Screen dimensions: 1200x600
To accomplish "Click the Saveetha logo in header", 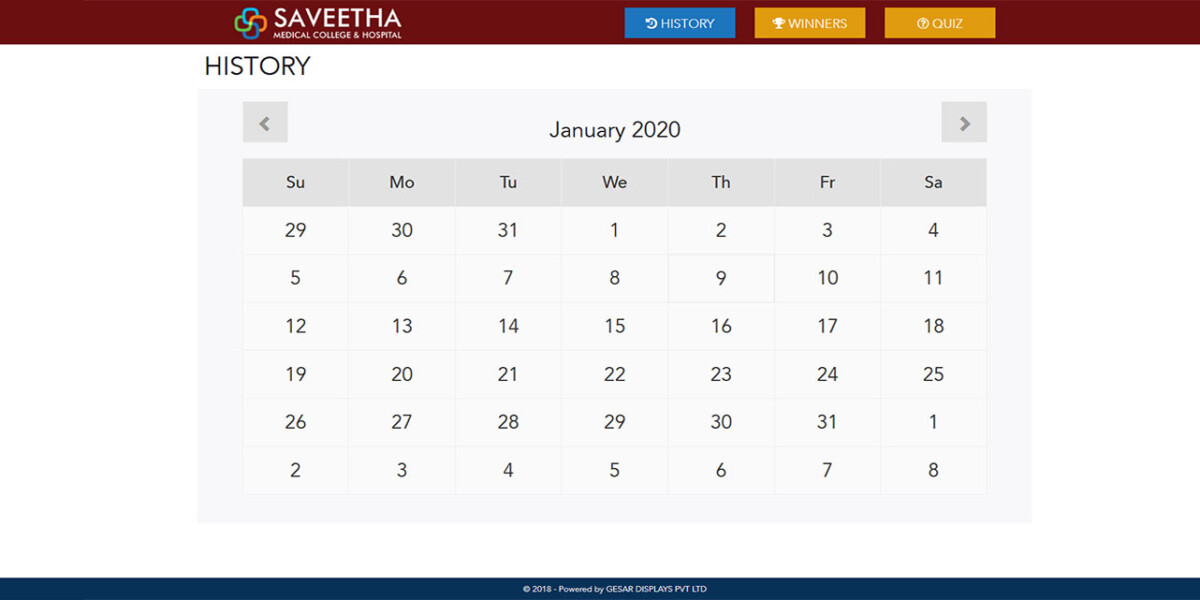I will [318, 22].
